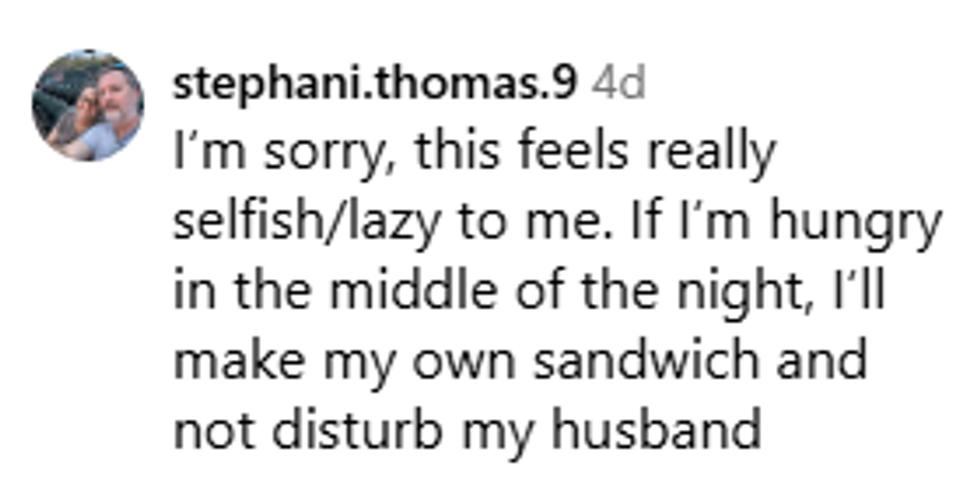The width and height of the screenshot is (980, 497).
Task: Click the 4d comment timestamp
Action: pyautogui.click(x=619, y=85)
